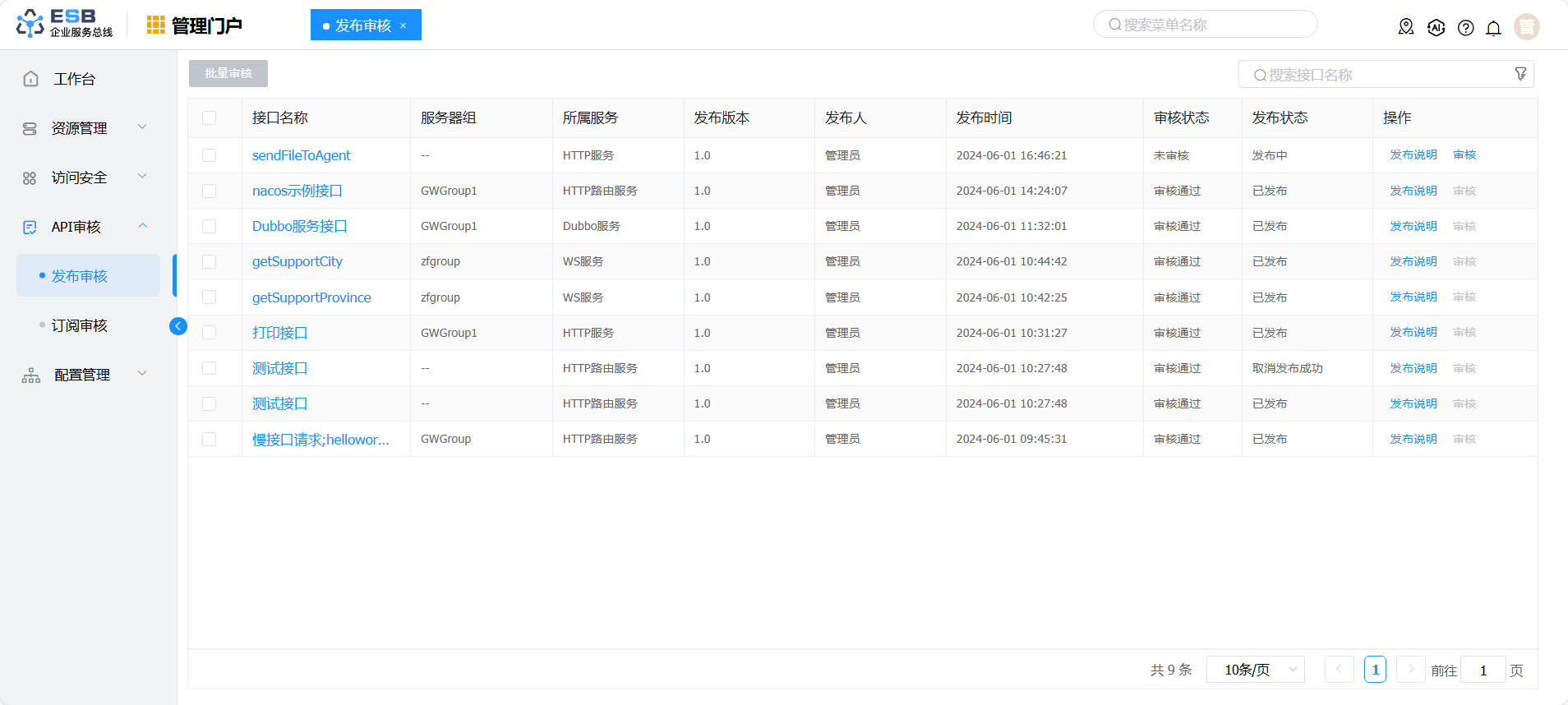
Task: Go to 工作台 in the sidebar
Action: [x=74, y=79]
